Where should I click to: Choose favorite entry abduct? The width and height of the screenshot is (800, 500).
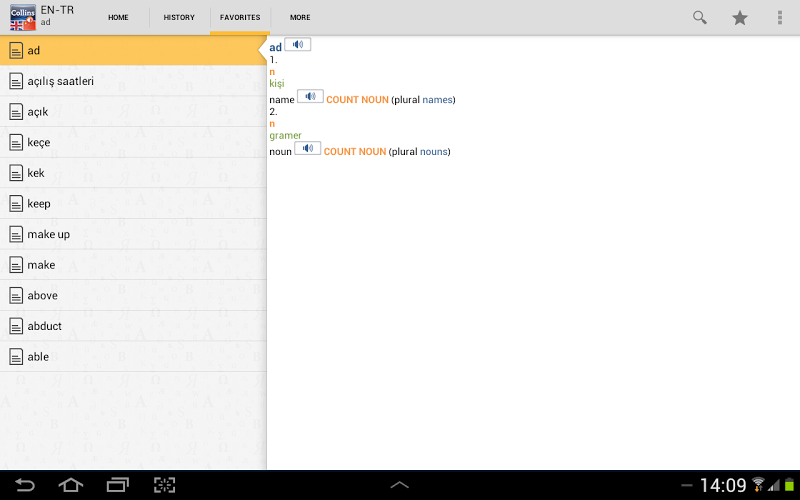133,326
